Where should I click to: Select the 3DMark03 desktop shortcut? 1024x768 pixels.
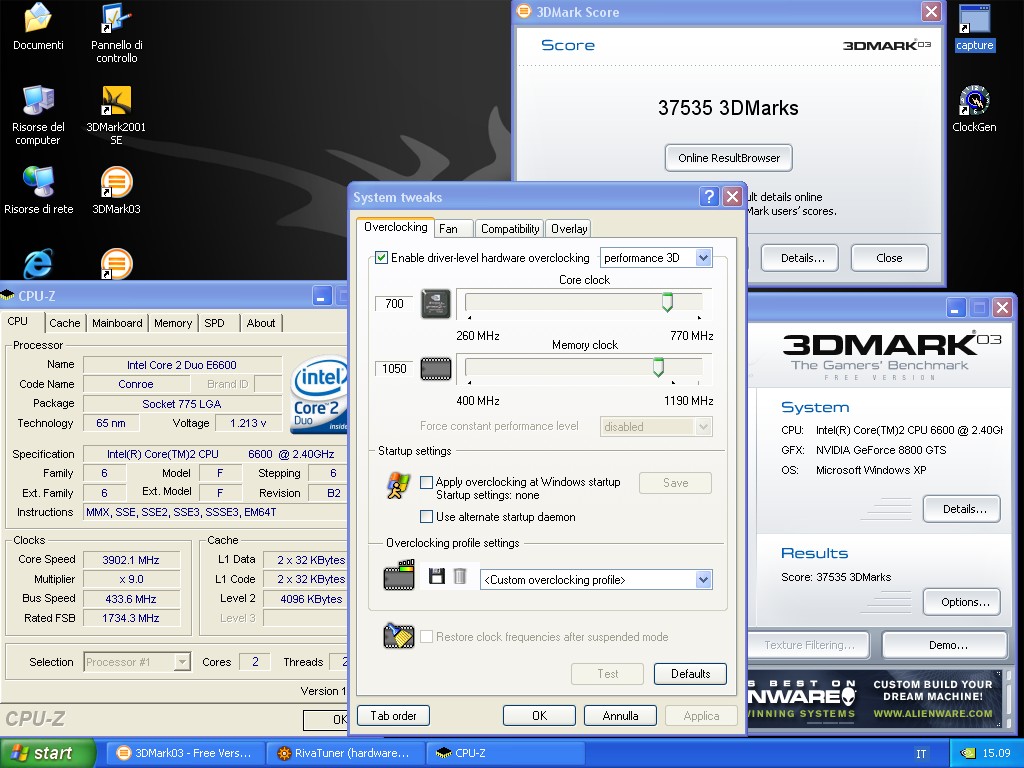click(116, 191)
